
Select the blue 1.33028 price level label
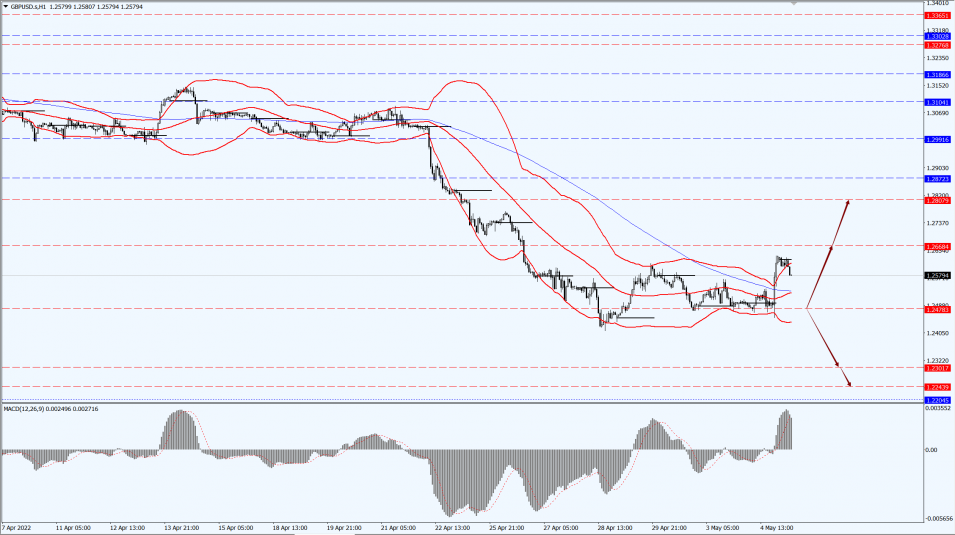point(938,36)
